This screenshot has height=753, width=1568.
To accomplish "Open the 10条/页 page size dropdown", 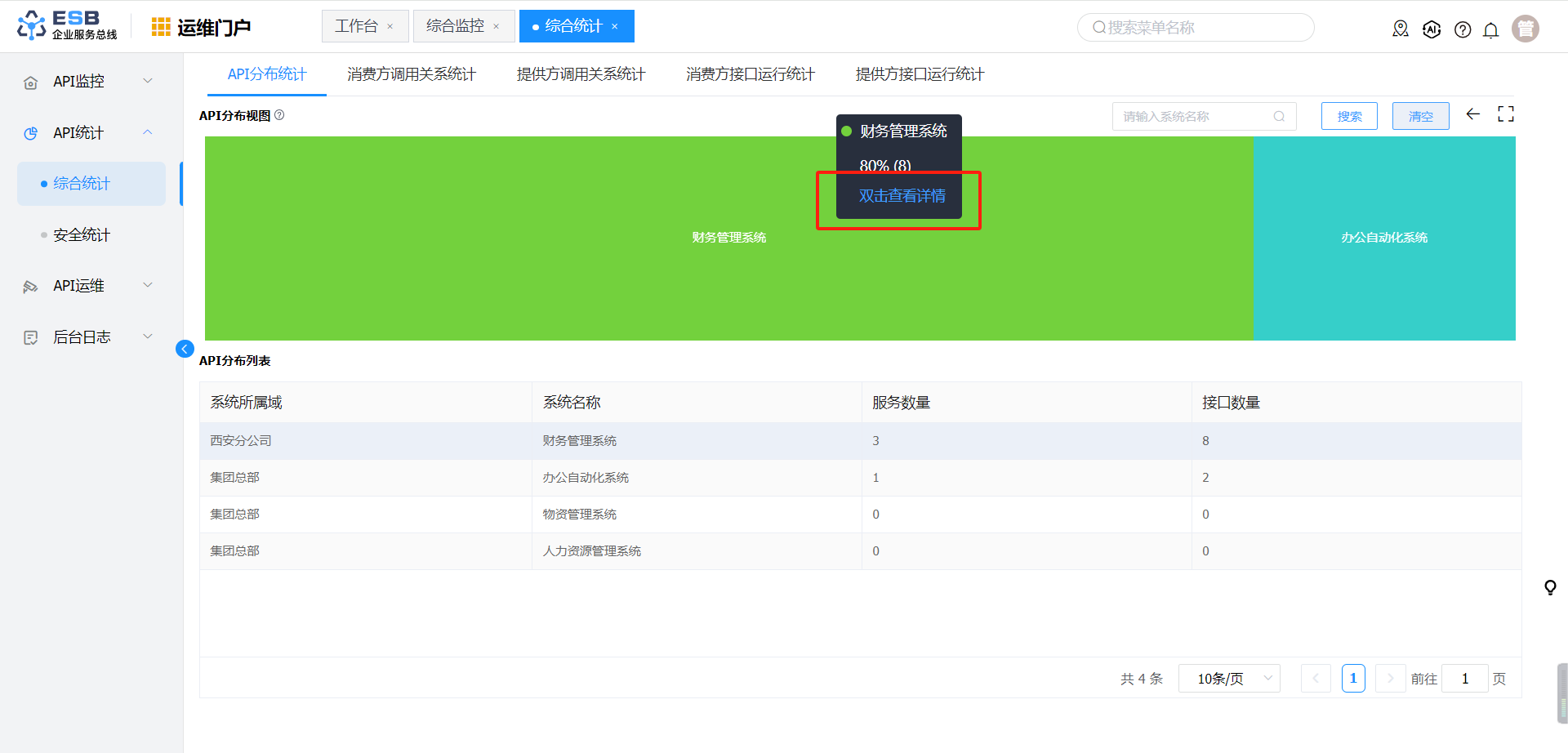I will (1228, 679).
